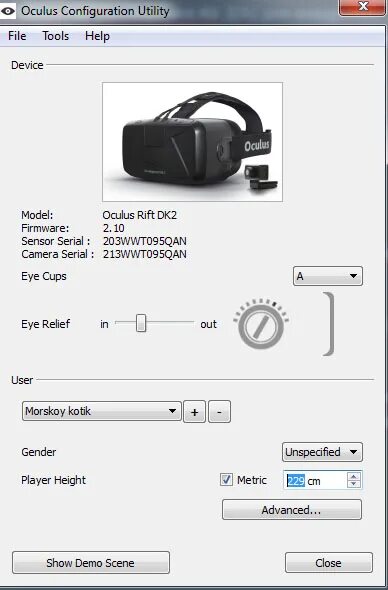Click the Eye Relief slider handle
Image resolution: width=388 pixels, height=590 pixels.
141,323
